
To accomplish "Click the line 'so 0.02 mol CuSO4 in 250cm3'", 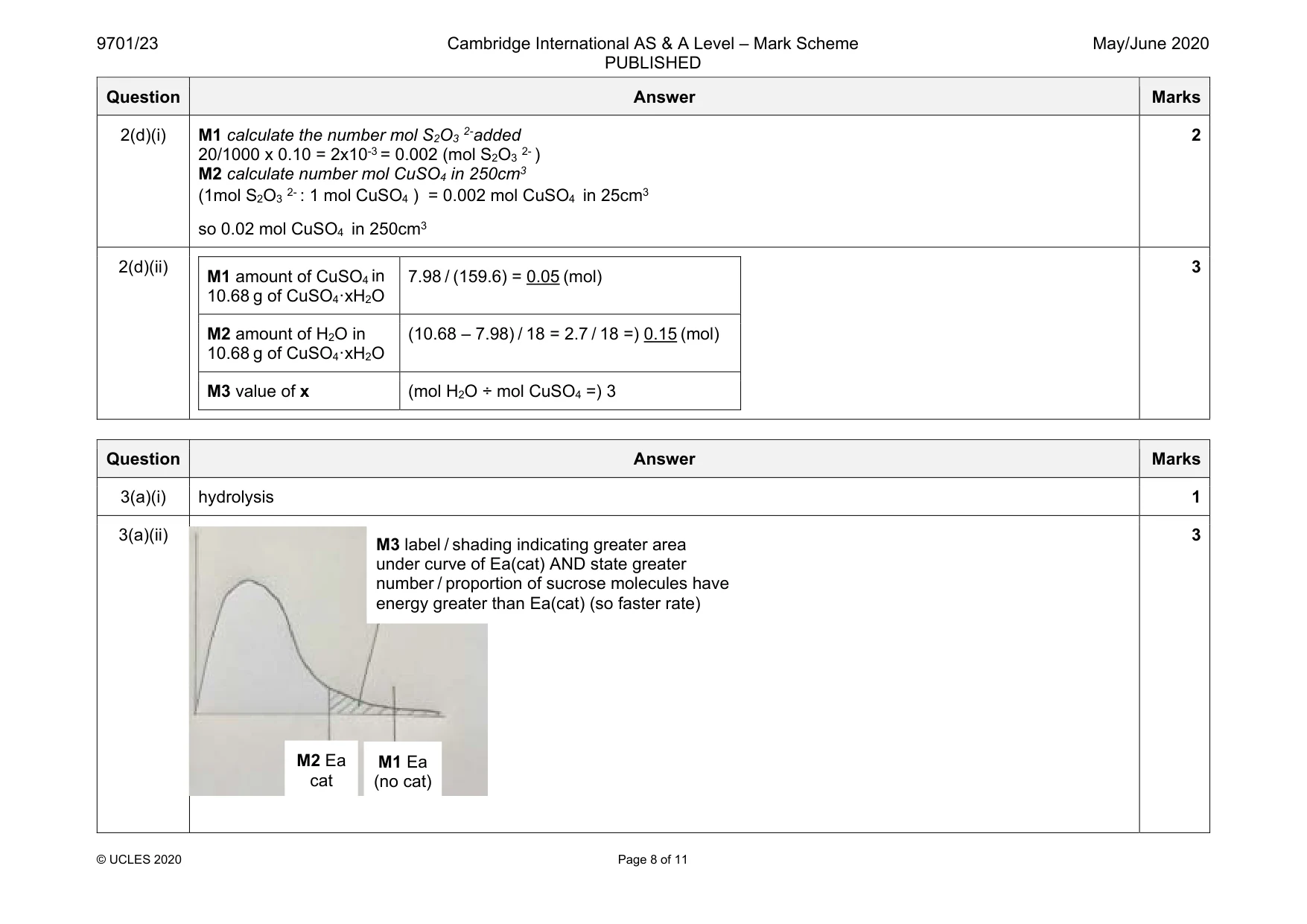I will pos(312,229).
